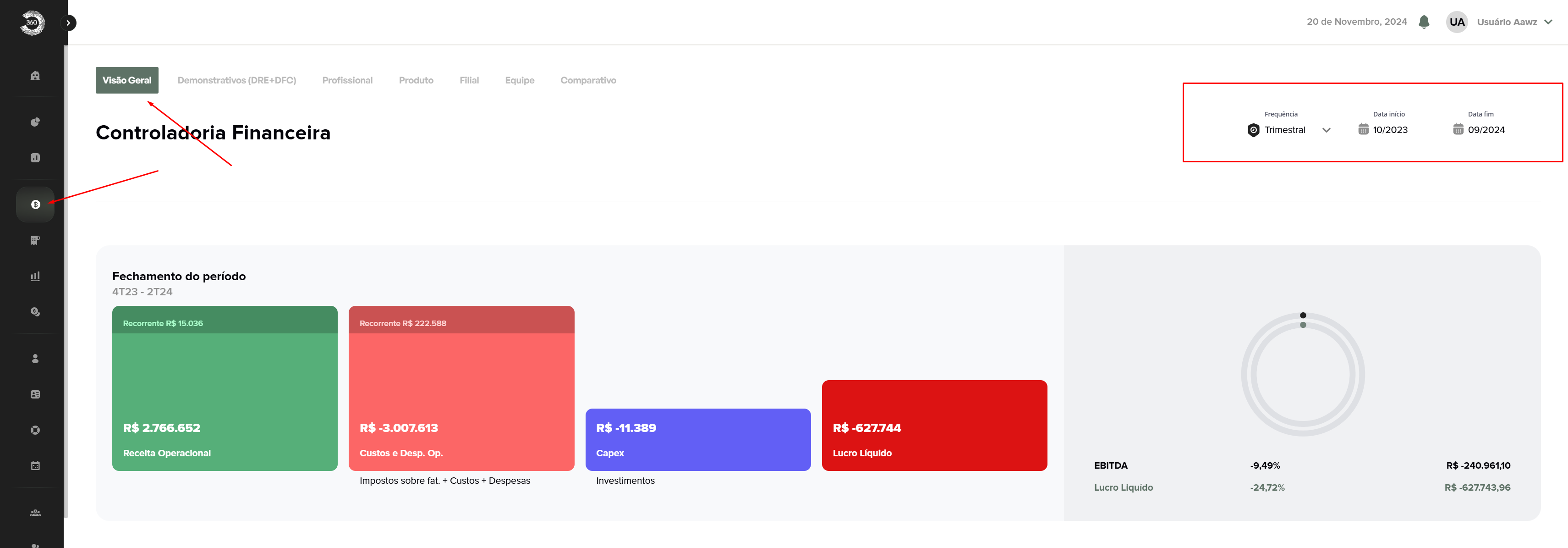Switch to Demonstrativos (DRE+DFC) tab
This screenshot has height=548, width=1568.
pyautogui.click(x=236, y=80)
